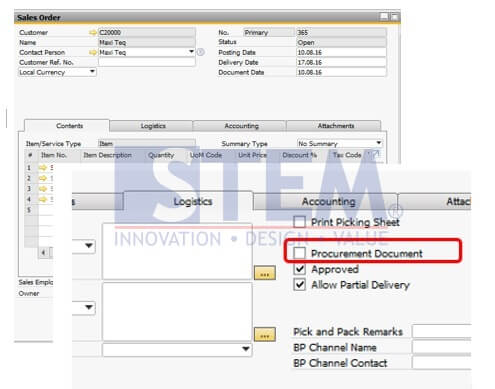Click the Delivery Date field
Viewport: 495px width, 389px height.
341,62
